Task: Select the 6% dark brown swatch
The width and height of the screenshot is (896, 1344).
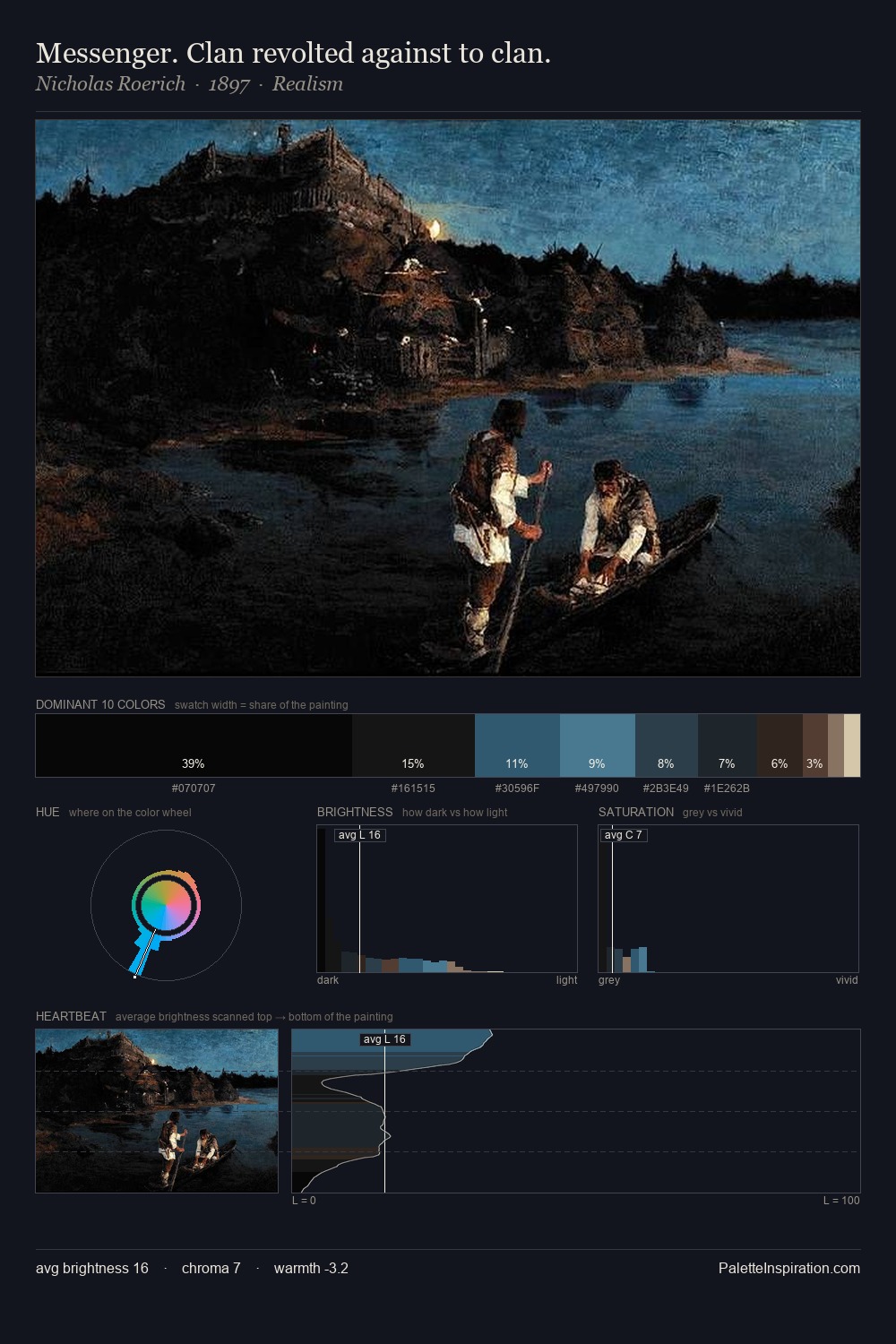Action: [x=780, y=745]
